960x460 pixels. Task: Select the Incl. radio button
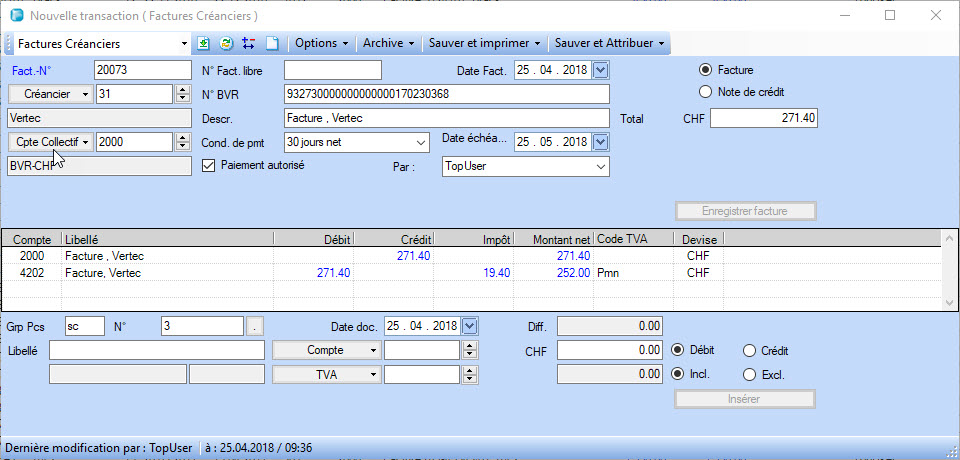click(678, 373)
